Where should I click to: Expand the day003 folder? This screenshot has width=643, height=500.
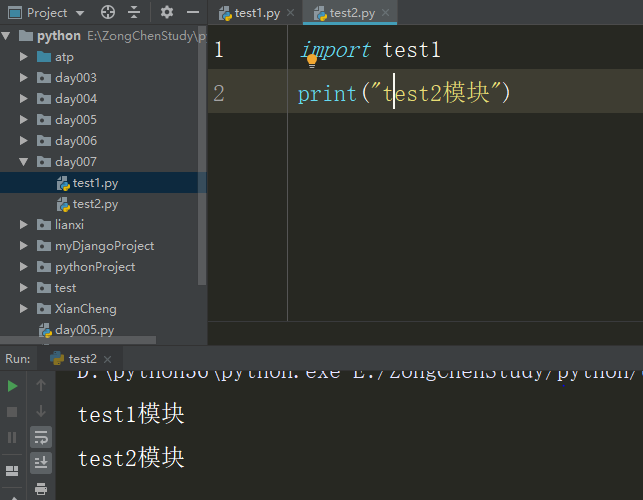[24, 77]
